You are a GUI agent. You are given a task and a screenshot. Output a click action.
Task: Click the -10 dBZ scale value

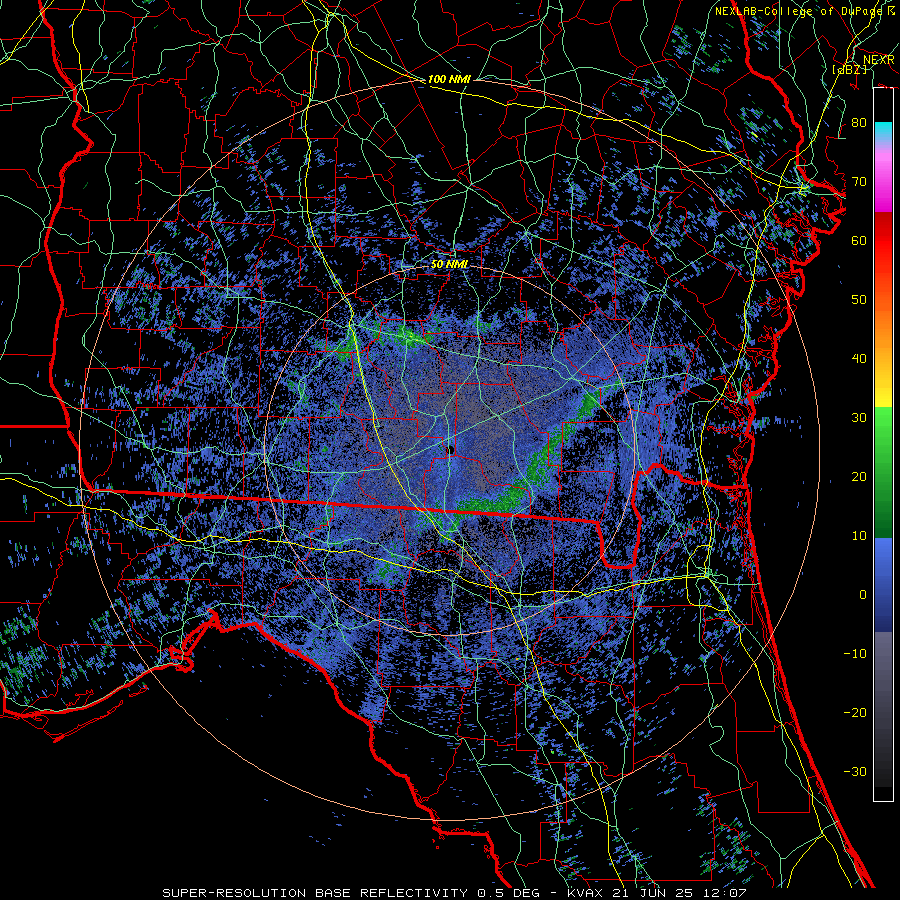coord(855,654)
